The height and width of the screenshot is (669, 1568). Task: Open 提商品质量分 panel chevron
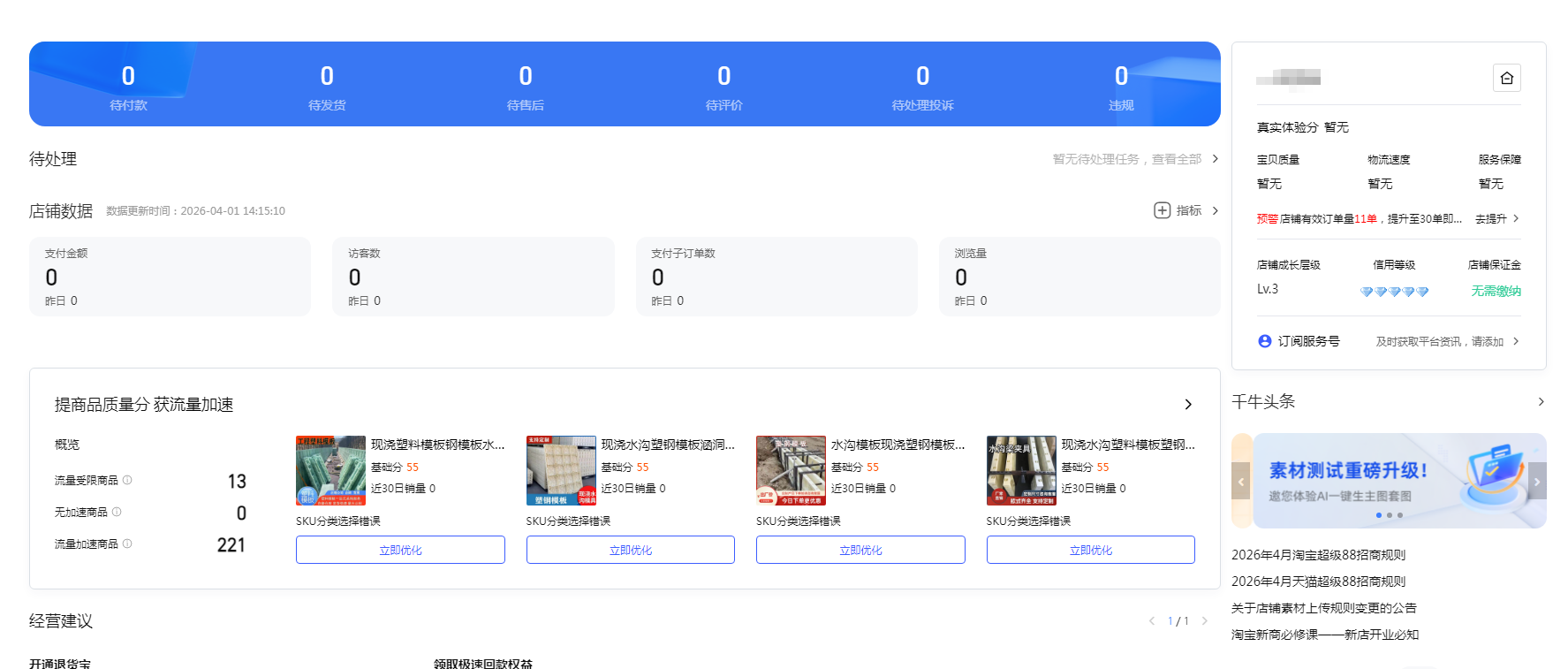click(x=1188, y=405)
